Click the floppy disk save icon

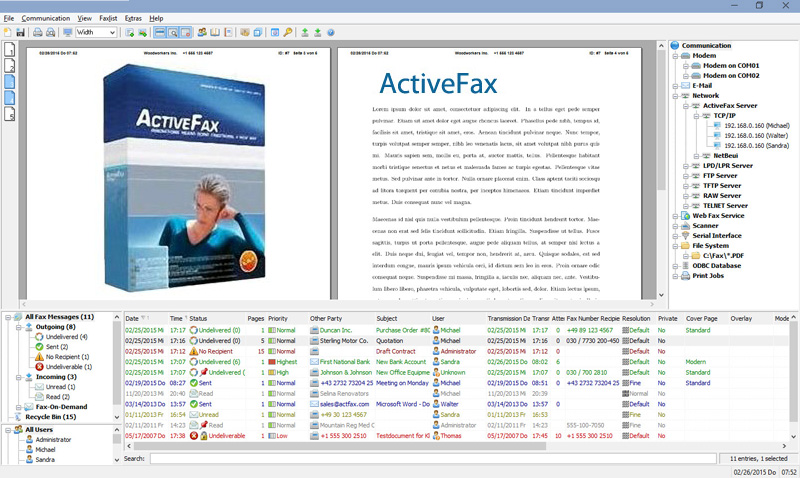20,32
